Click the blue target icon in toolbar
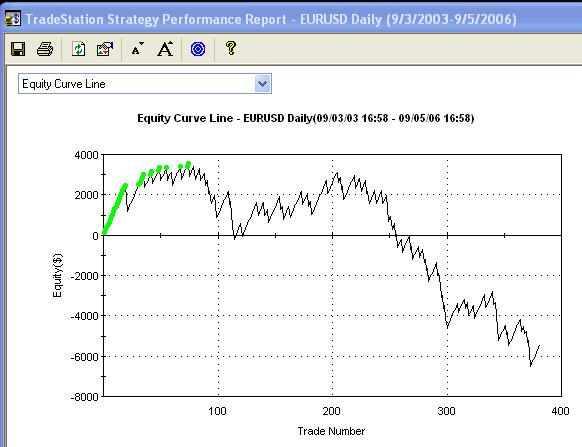This screenshot has width=582, height=447. pyautogui.click(x=198, y=49)
